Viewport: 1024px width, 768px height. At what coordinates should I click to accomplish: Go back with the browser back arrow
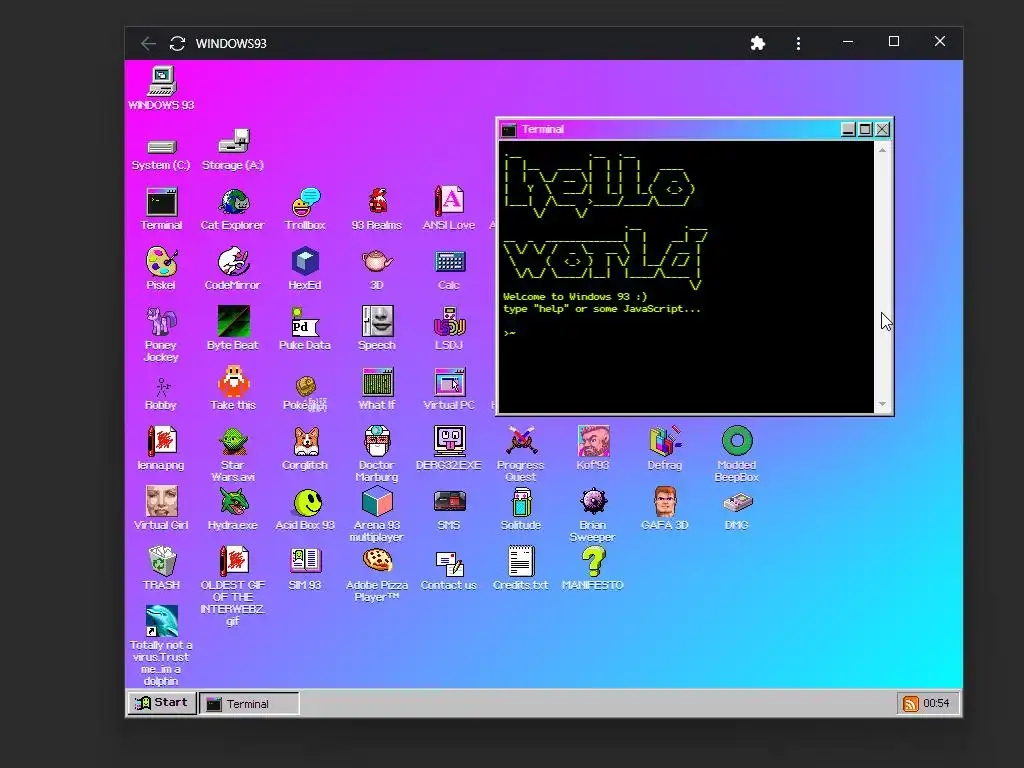coord(148,43)
